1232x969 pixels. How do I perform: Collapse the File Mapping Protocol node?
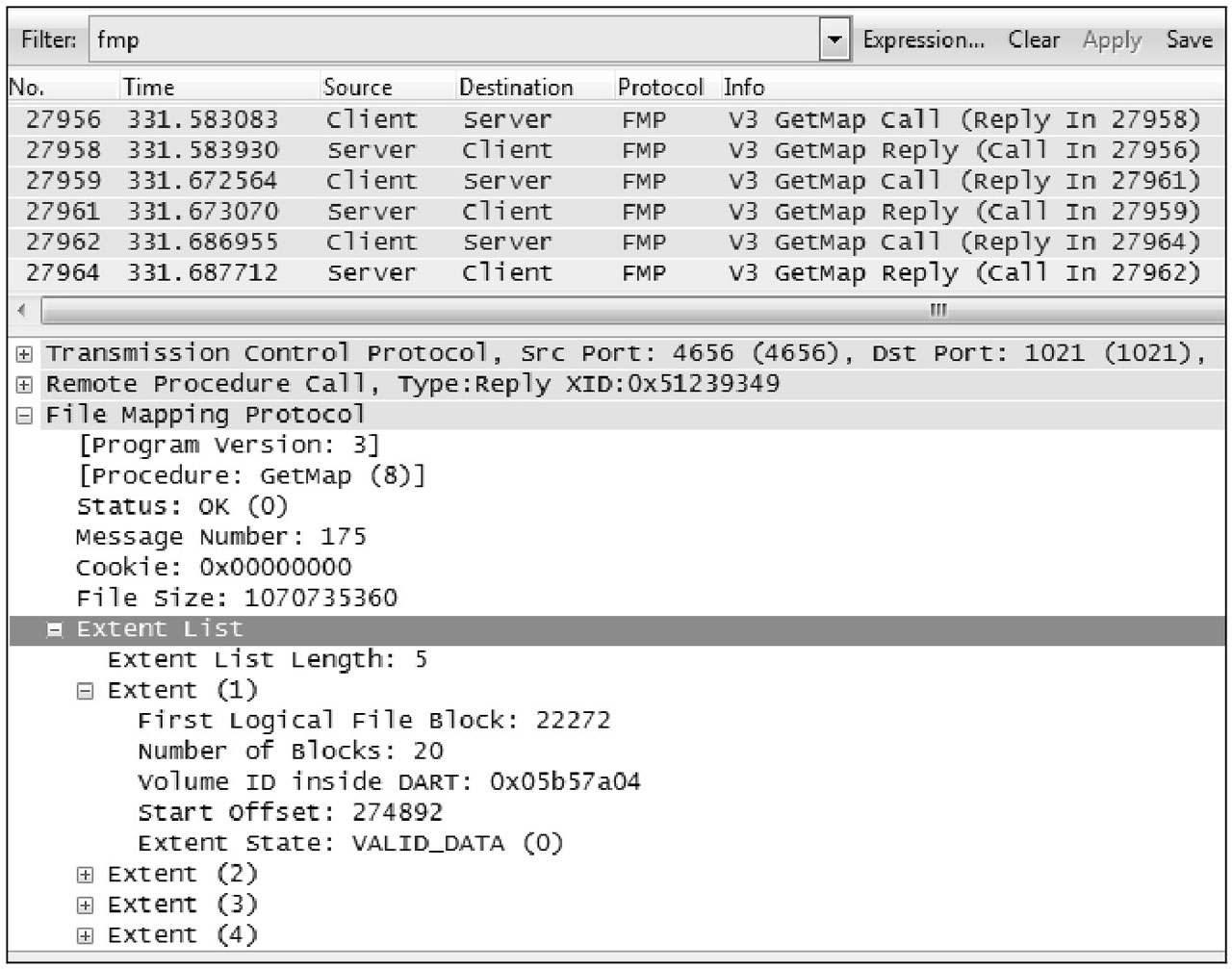click(x=24, y=416)
